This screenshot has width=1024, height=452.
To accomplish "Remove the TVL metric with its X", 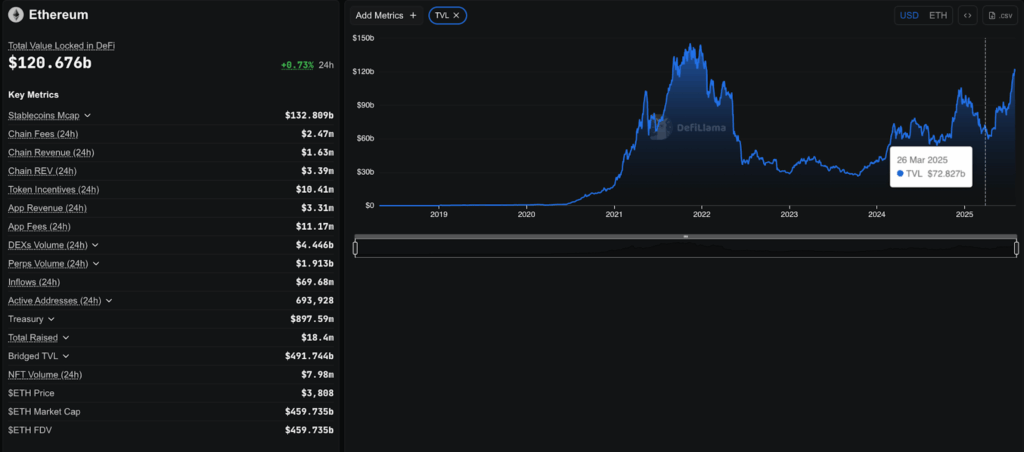I will 456,15.
